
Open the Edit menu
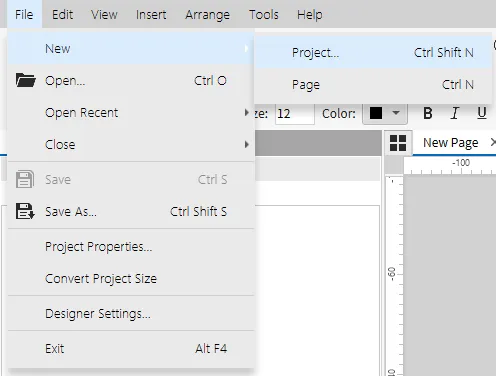(62, 14)
